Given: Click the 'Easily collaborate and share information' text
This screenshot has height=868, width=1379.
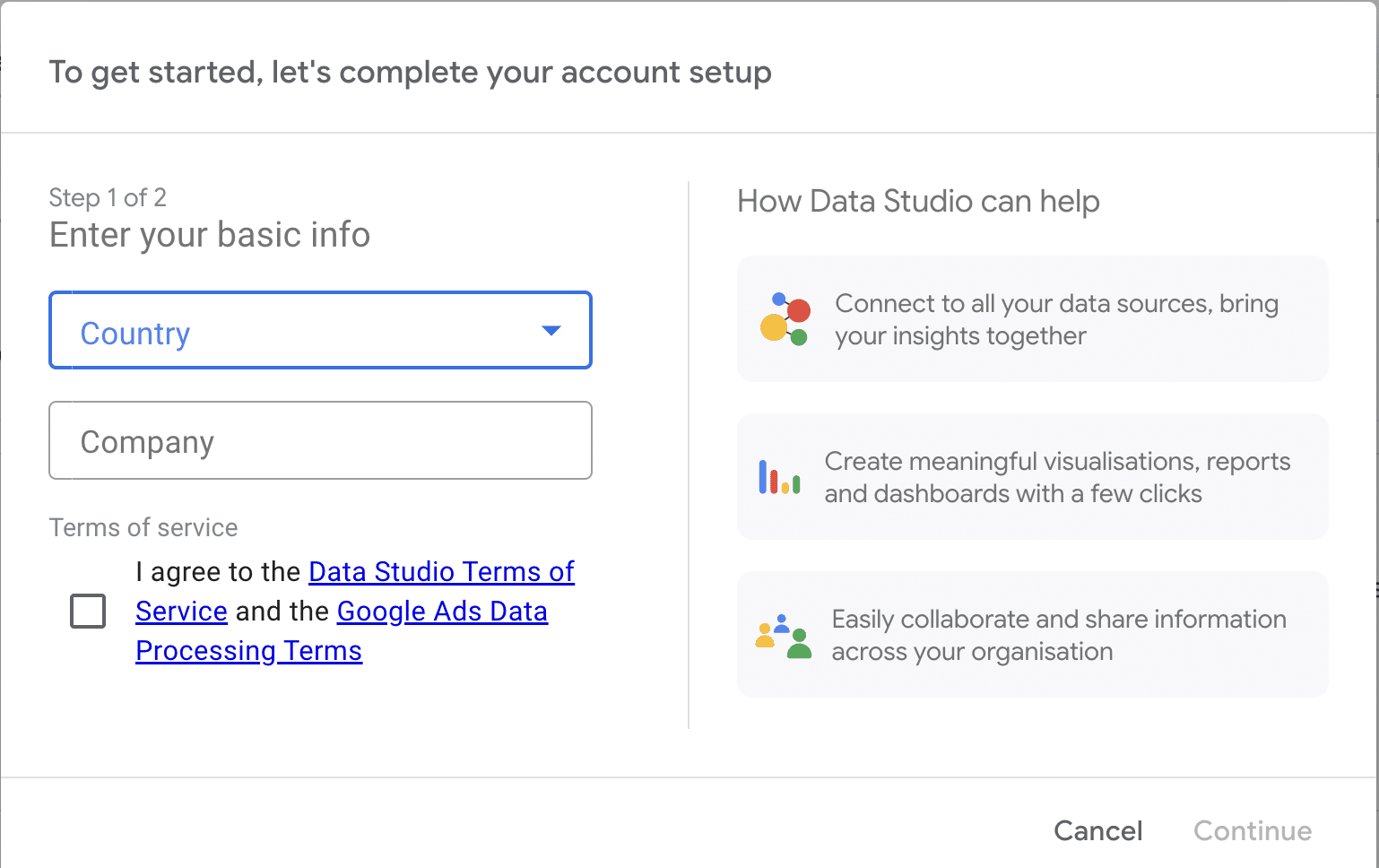Looking at the screenshot, I should point(1059,635).
